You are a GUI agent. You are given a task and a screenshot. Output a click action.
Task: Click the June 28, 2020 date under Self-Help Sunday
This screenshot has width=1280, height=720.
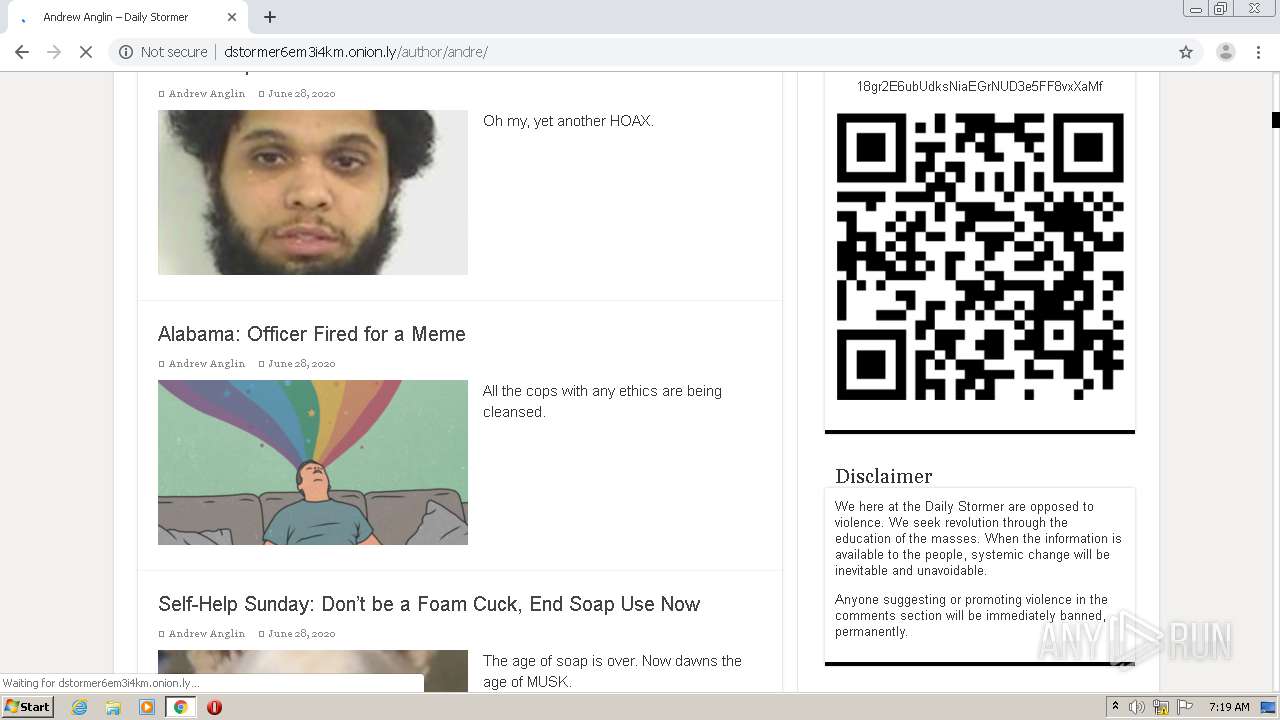(x=302, y=634)
